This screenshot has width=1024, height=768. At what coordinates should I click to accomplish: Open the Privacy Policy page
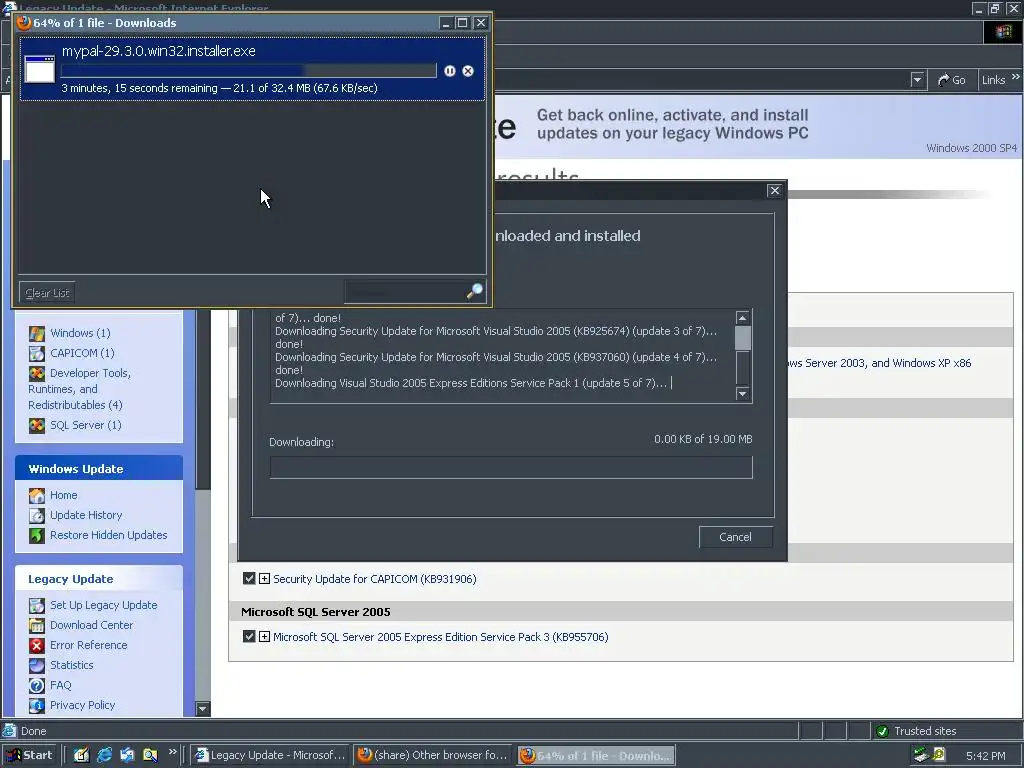82,705
